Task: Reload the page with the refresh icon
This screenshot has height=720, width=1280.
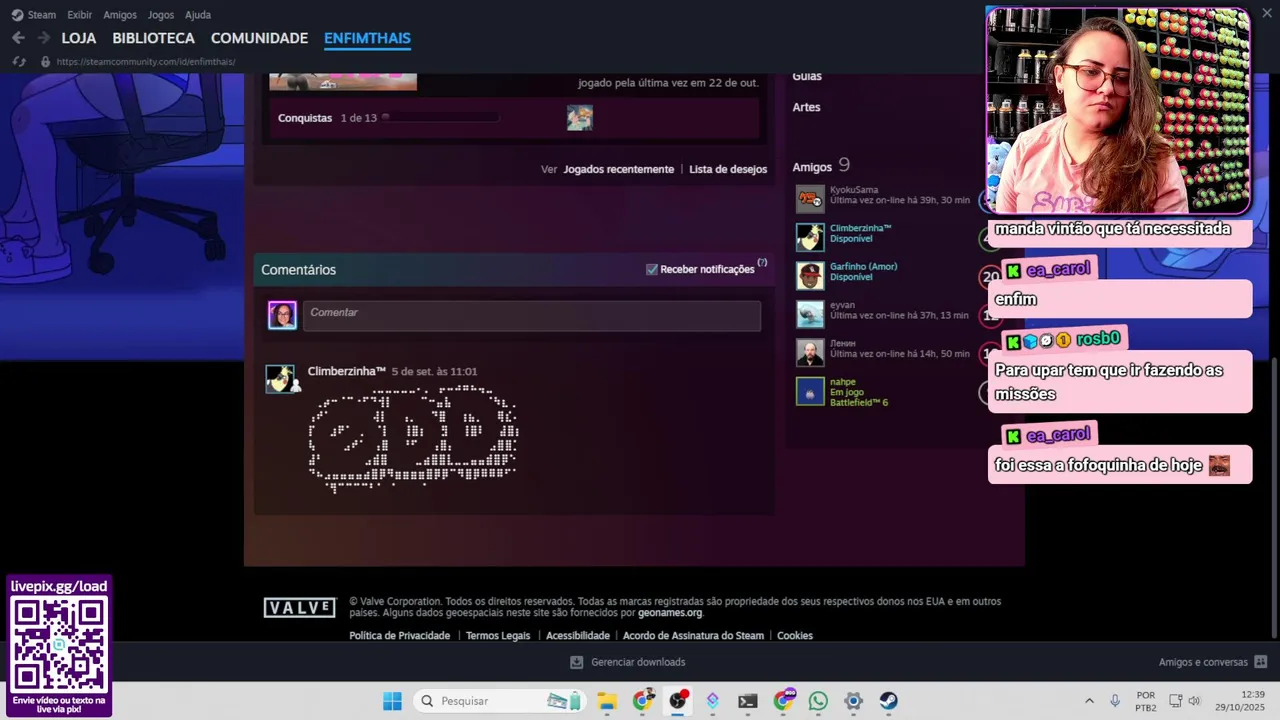Action: click(18, 62)
